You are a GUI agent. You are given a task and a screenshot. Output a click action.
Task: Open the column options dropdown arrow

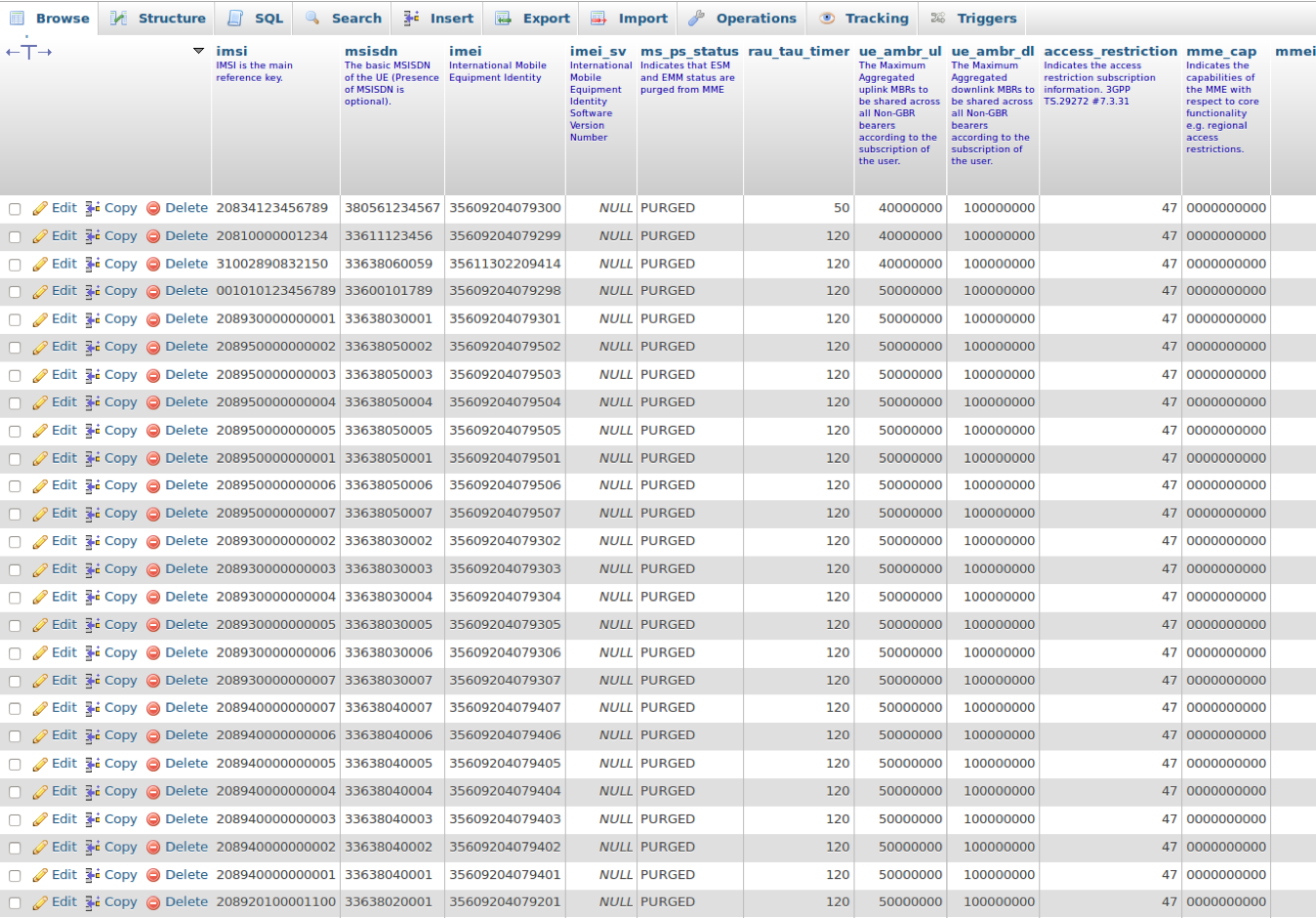(198, 51)
